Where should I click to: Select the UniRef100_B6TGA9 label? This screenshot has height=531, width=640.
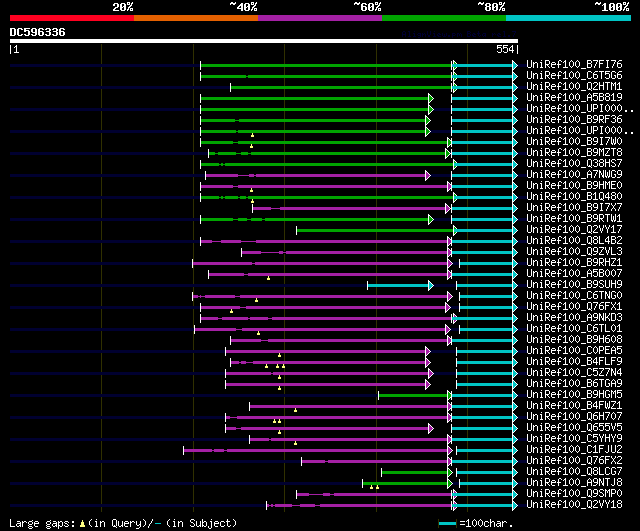(x=574, y=384)
